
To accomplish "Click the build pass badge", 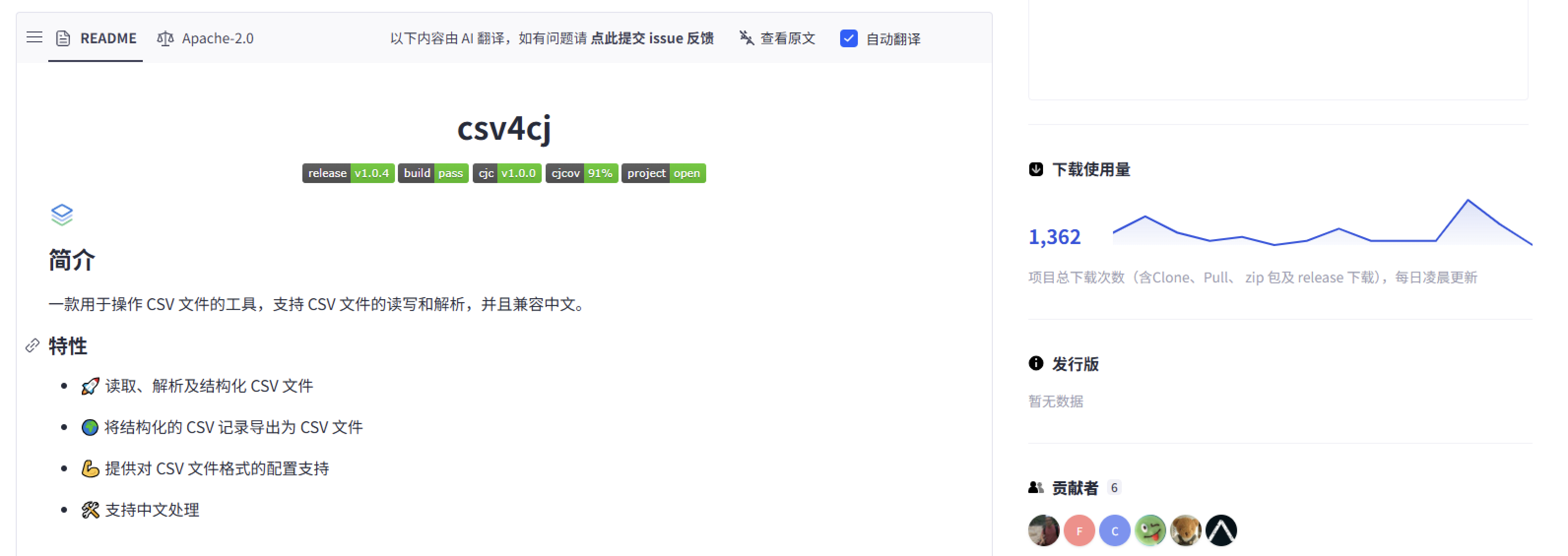I will 433,173.
